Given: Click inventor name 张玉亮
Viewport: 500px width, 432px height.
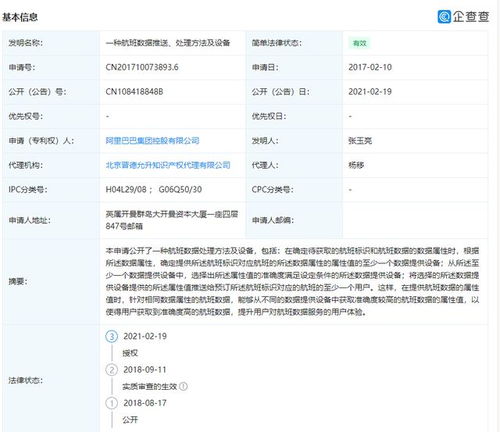Looking at the screenshot, I should tap(360, 141).
